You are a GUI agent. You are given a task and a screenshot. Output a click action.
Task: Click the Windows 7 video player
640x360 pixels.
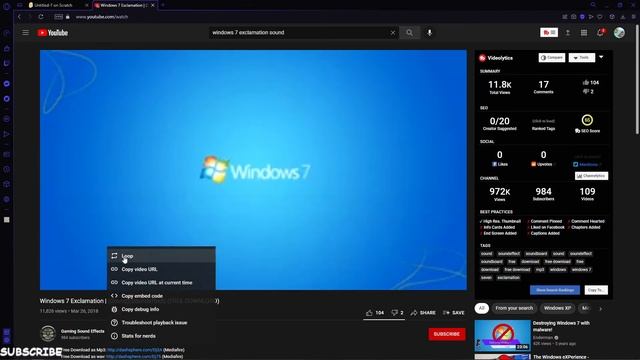pos(253,170)
